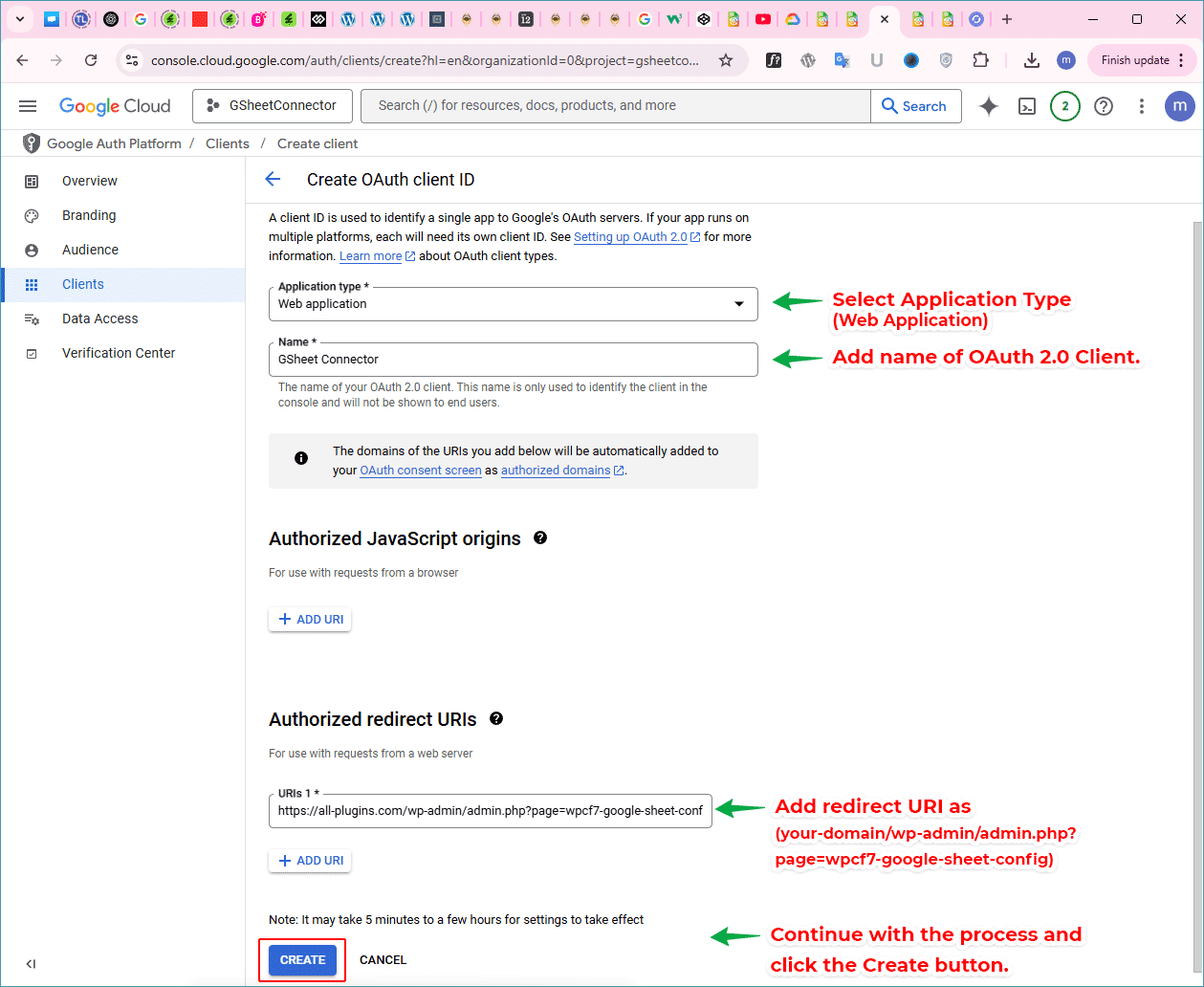1204x987 pixels.
Task: Activate Cloud Shell terminal icon
Action: (x=1027, y=106)
